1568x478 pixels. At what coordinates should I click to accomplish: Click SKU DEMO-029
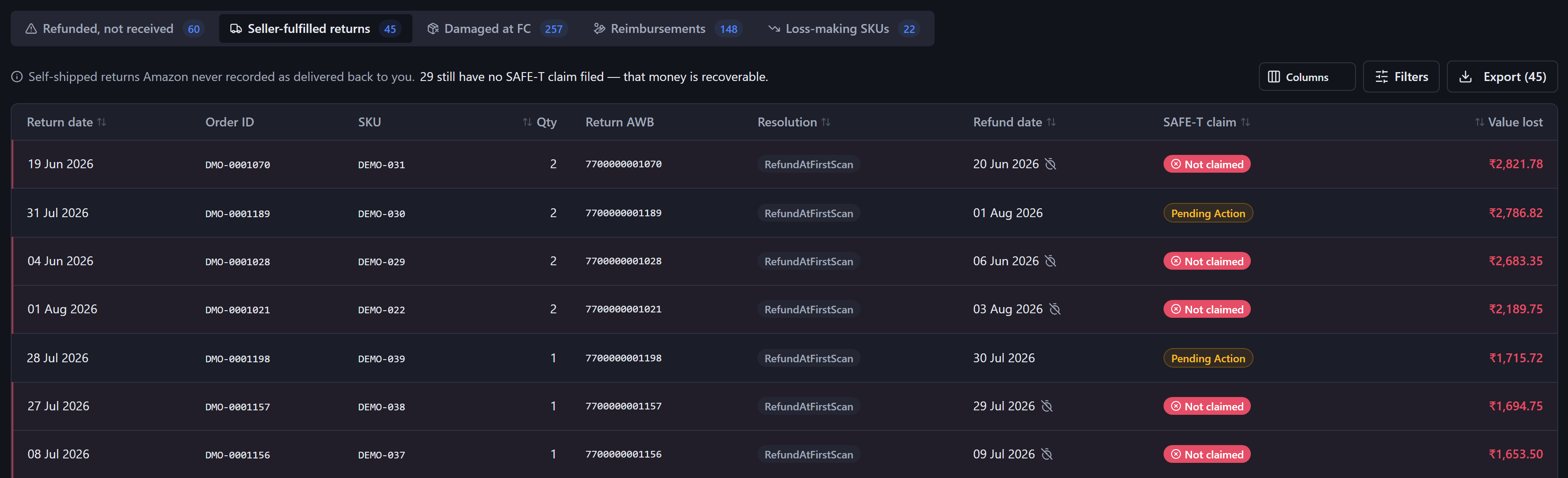381,262
